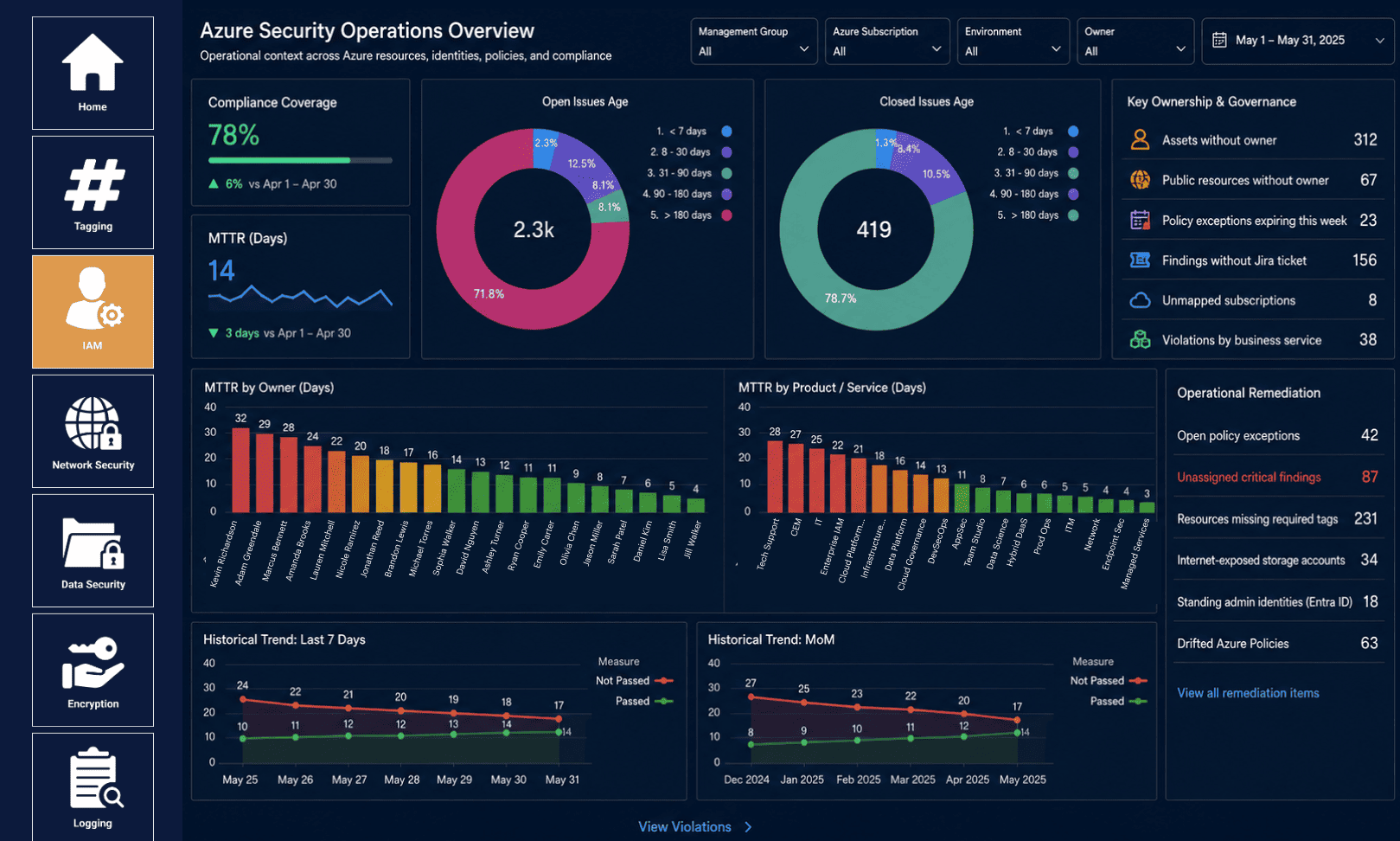Image resolution: width=1400 pixels, height=841 pixels.
Task: Open the Azure Subscription dropdown
Action: 887,42
